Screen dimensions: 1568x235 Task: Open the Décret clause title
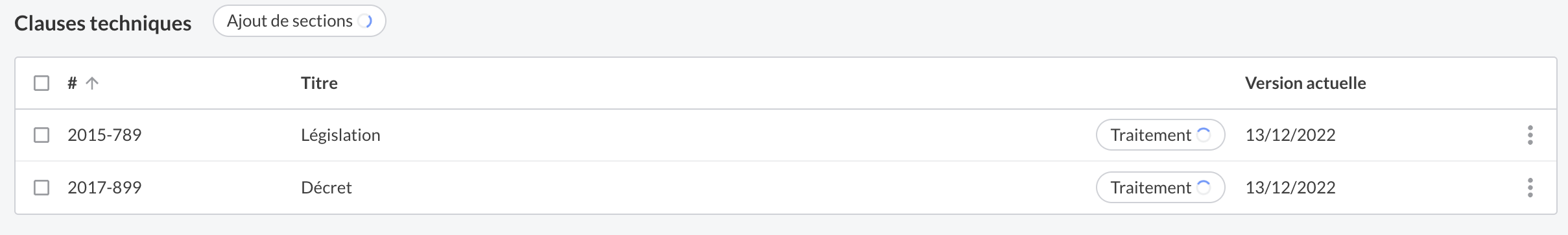(x=326, y=188)
